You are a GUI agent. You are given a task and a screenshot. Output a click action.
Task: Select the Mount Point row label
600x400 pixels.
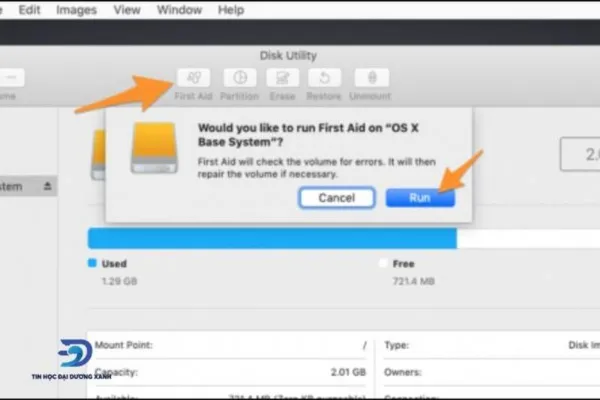point(124,345)
